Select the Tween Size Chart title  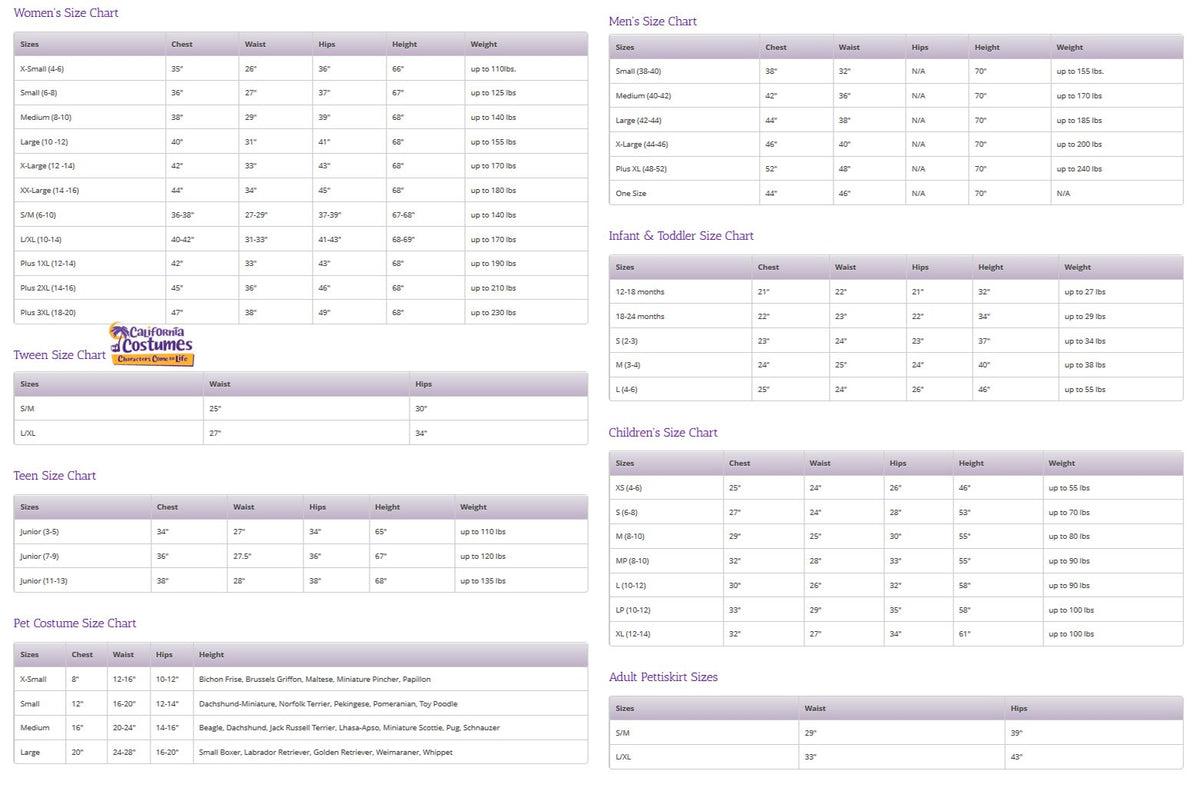point(59,355)
